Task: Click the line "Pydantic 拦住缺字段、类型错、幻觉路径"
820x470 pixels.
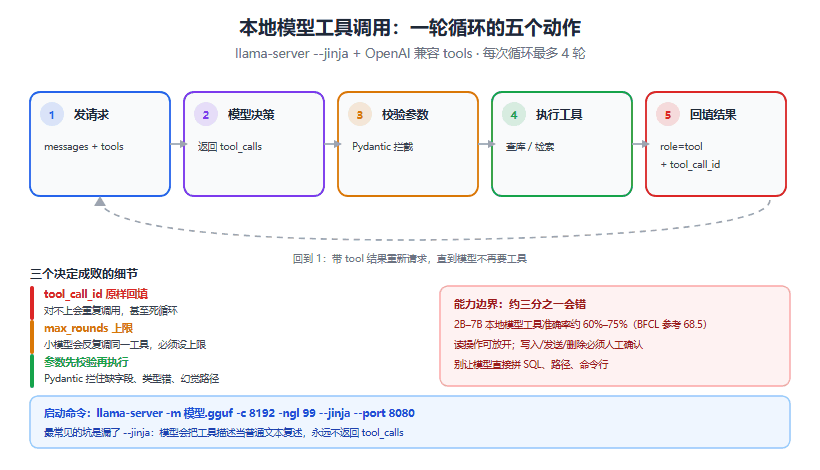Action: (x=131, y=379)
